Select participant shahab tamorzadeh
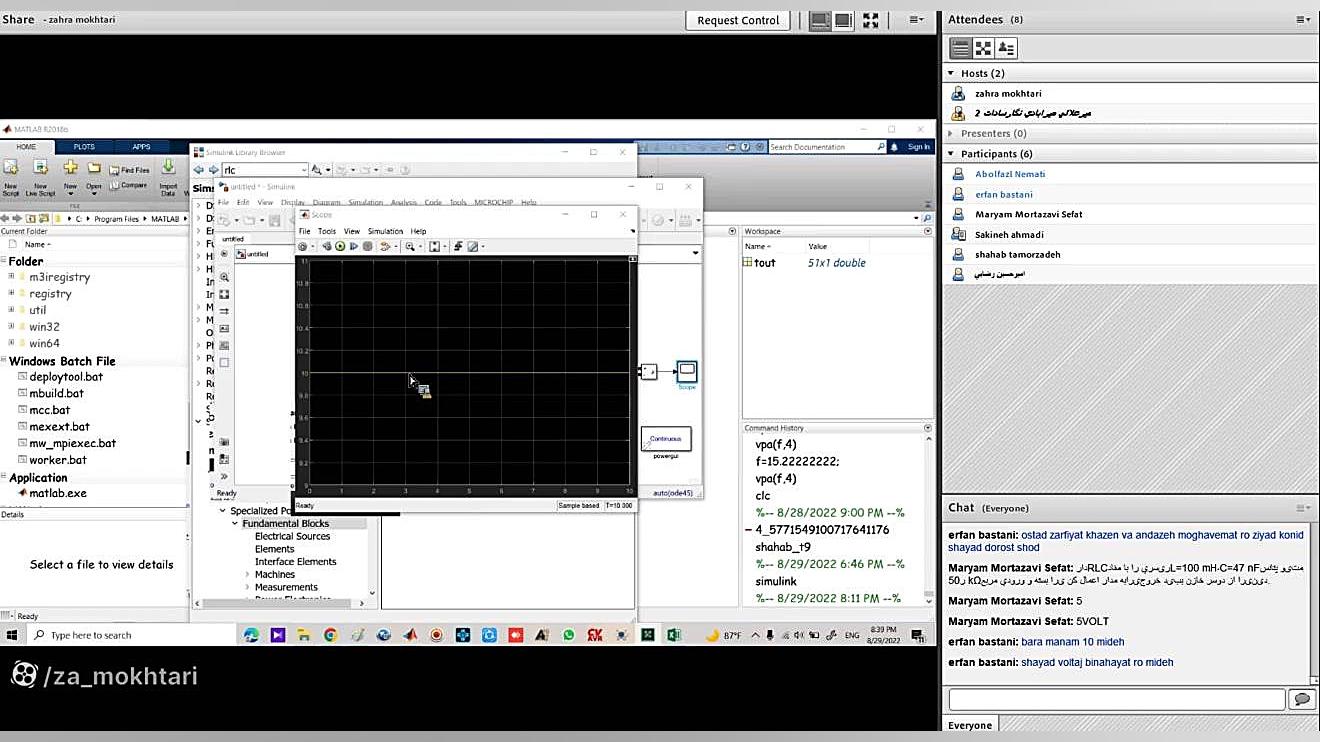 click(1017, 254)
